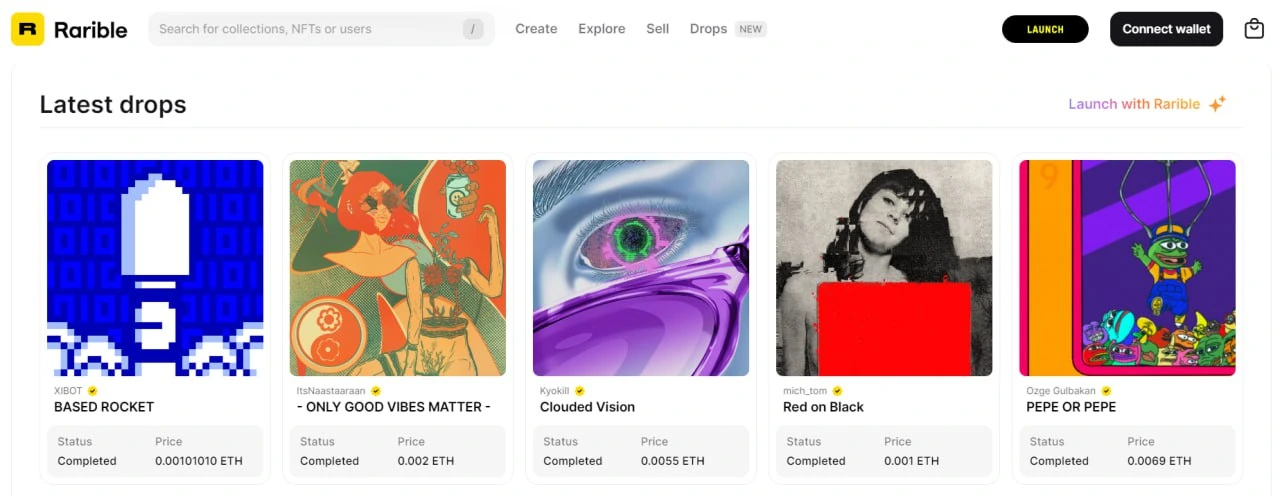Click verified badge next to Ozge Gulbakan
The height and width of the screenshot is (496, 1280).
[x=1107, y=391]
